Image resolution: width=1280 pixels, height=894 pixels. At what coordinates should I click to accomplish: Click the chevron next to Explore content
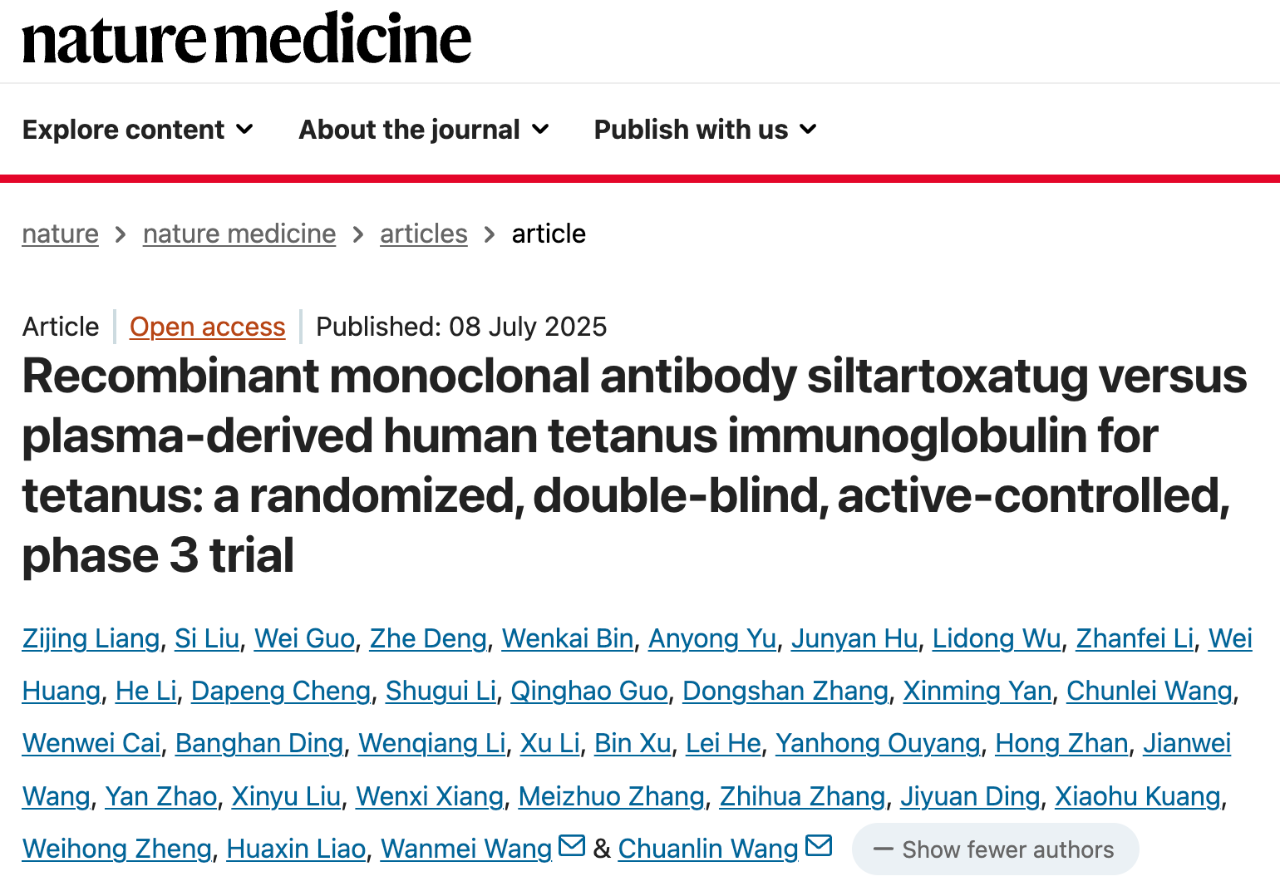point(244,129)
